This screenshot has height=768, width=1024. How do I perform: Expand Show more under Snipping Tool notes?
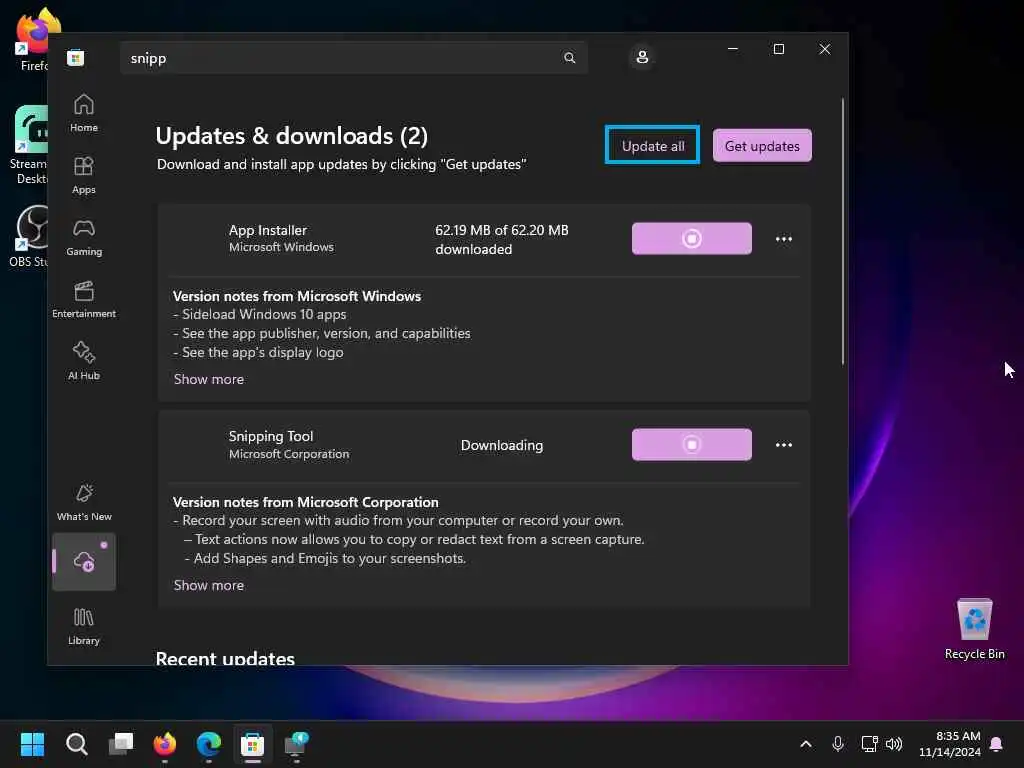click(x=208, y=586)
